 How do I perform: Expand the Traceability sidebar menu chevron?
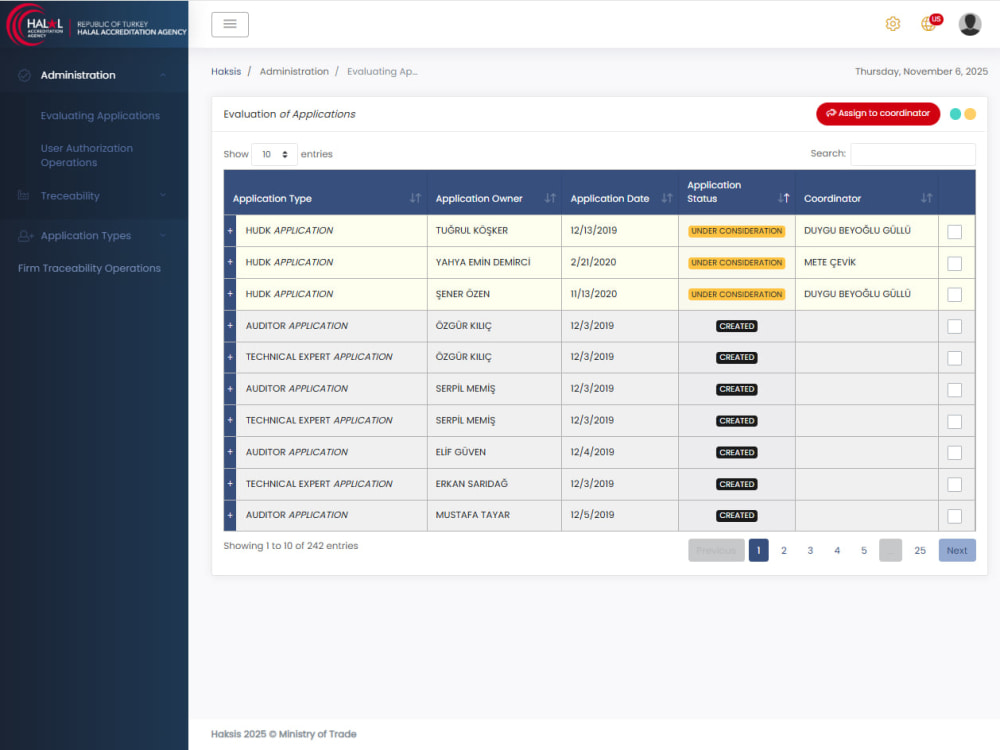(x=163, y=195)
